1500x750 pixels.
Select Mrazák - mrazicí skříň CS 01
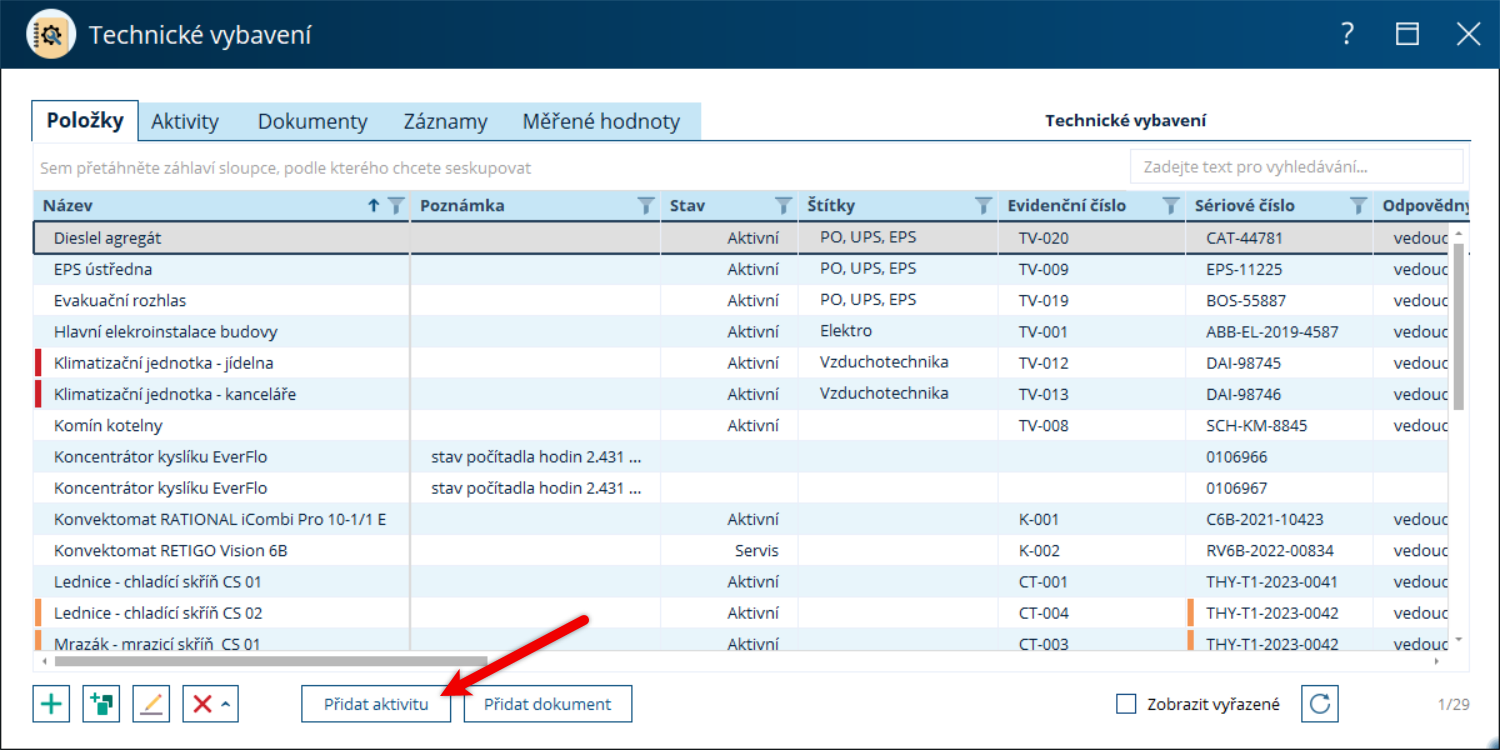pos(743,642)
